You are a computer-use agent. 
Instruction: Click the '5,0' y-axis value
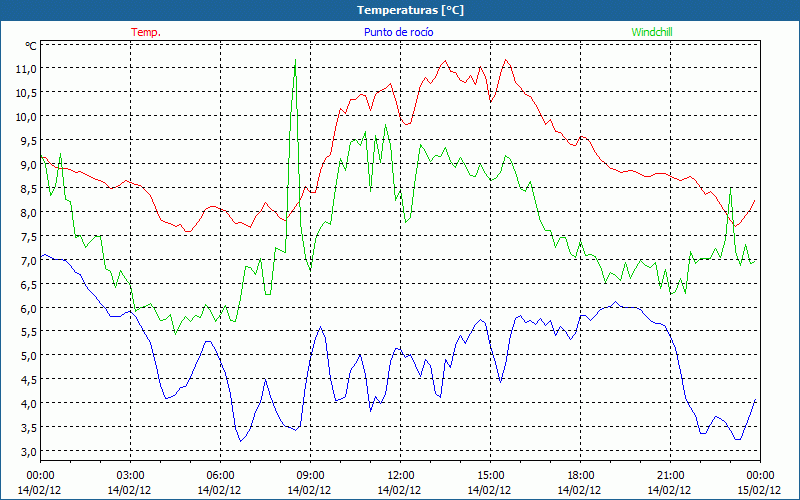click(x=28, y=356)
